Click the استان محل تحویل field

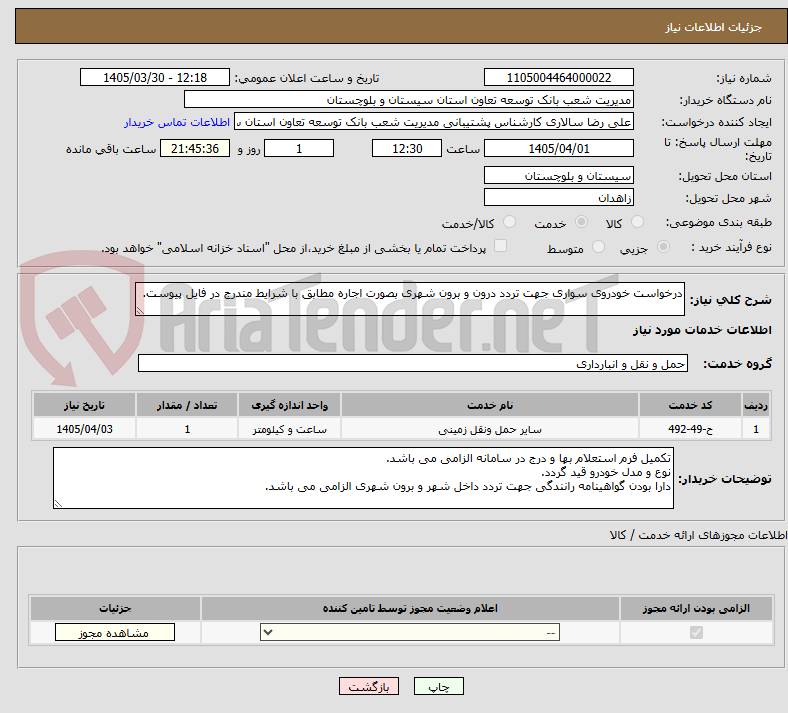pyautogui.click(x=558, y=175)
